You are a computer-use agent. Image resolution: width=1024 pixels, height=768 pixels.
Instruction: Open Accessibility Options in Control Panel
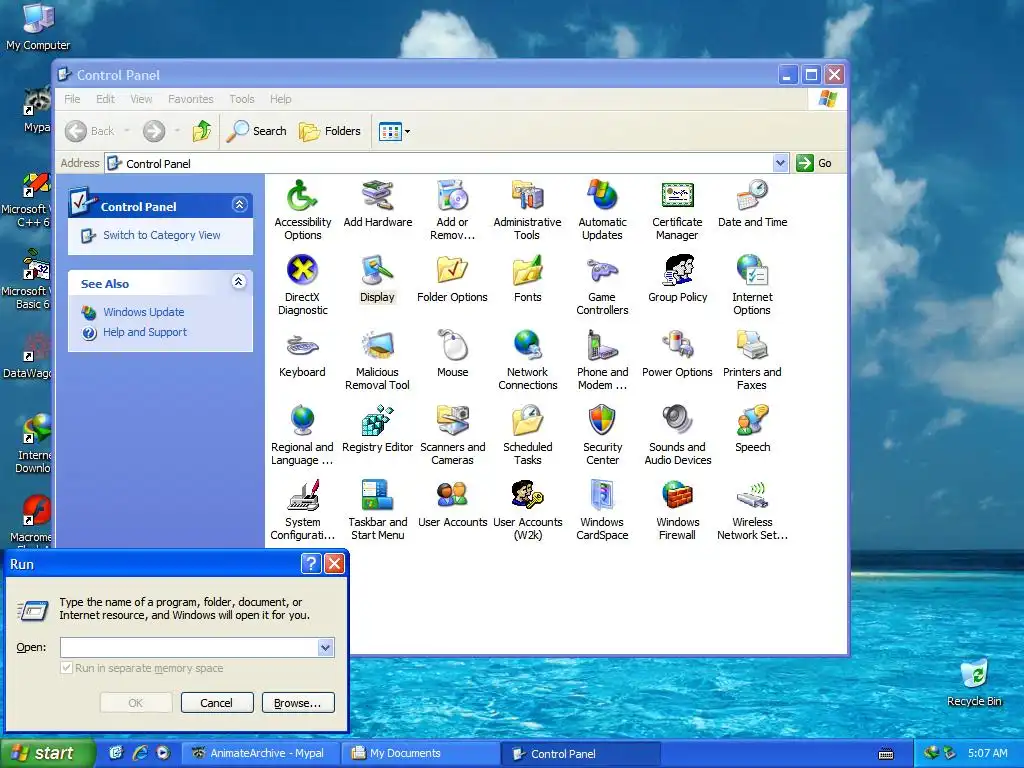click(302, 195)
